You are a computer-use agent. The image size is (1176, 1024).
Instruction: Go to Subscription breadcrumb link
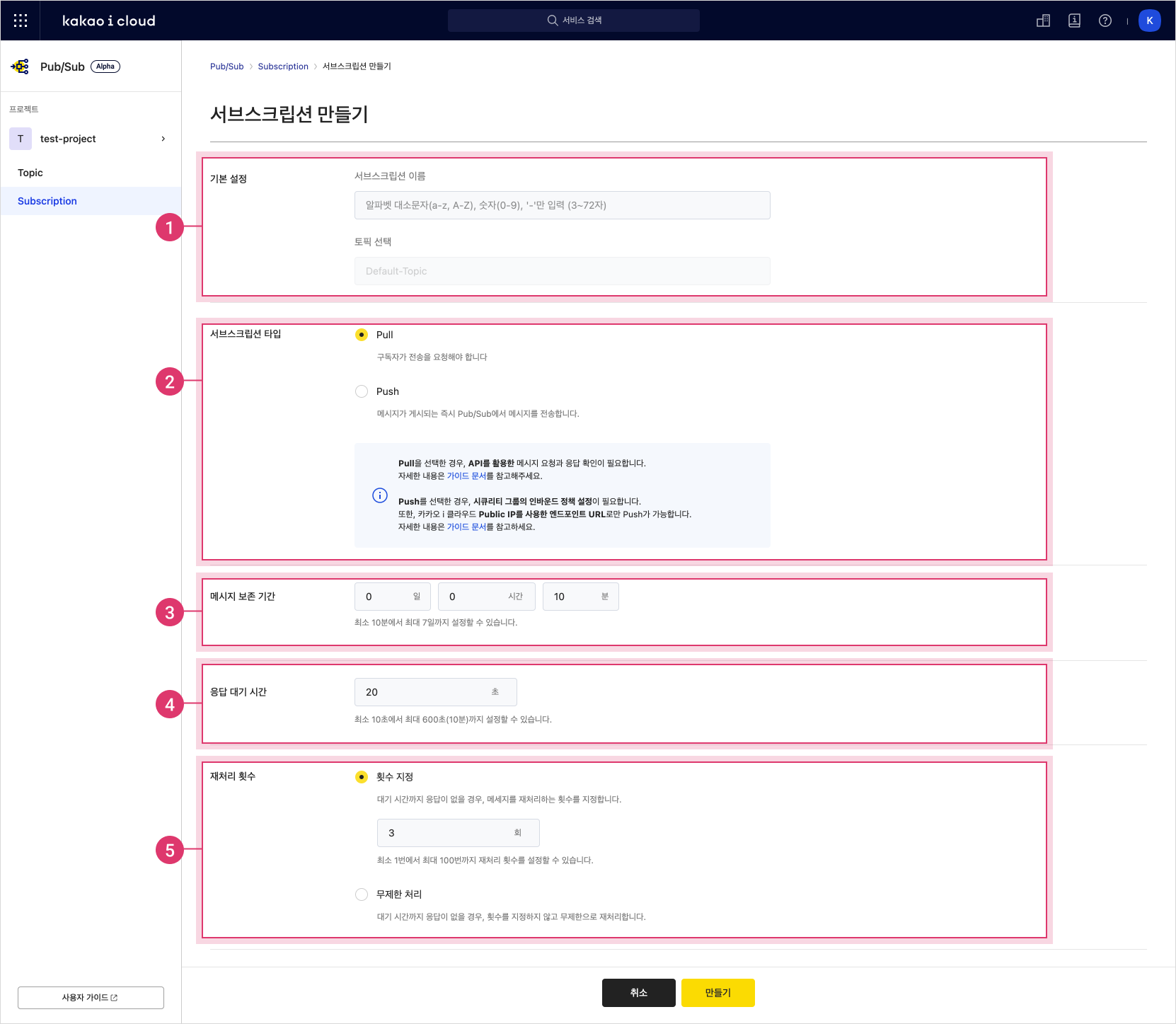(283, 67)
